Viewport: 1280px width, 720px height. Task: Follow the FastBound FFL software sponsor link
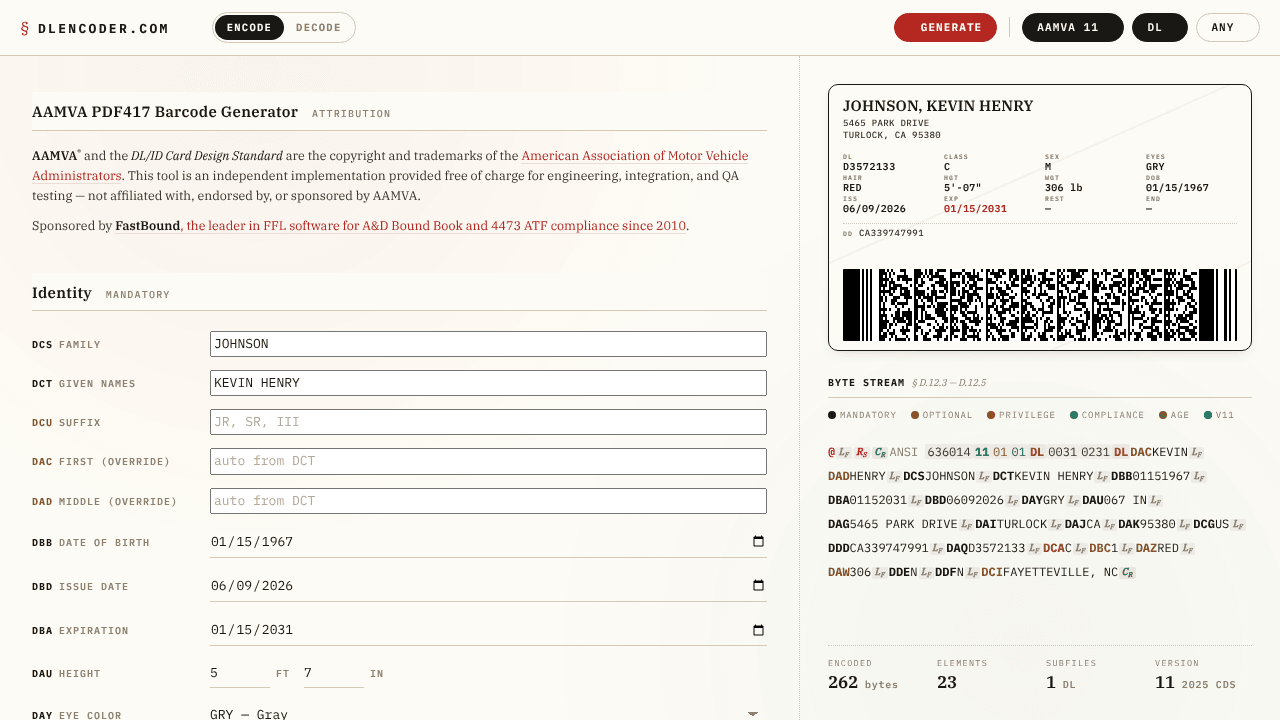pyautogui.click(x=437, y=226)
